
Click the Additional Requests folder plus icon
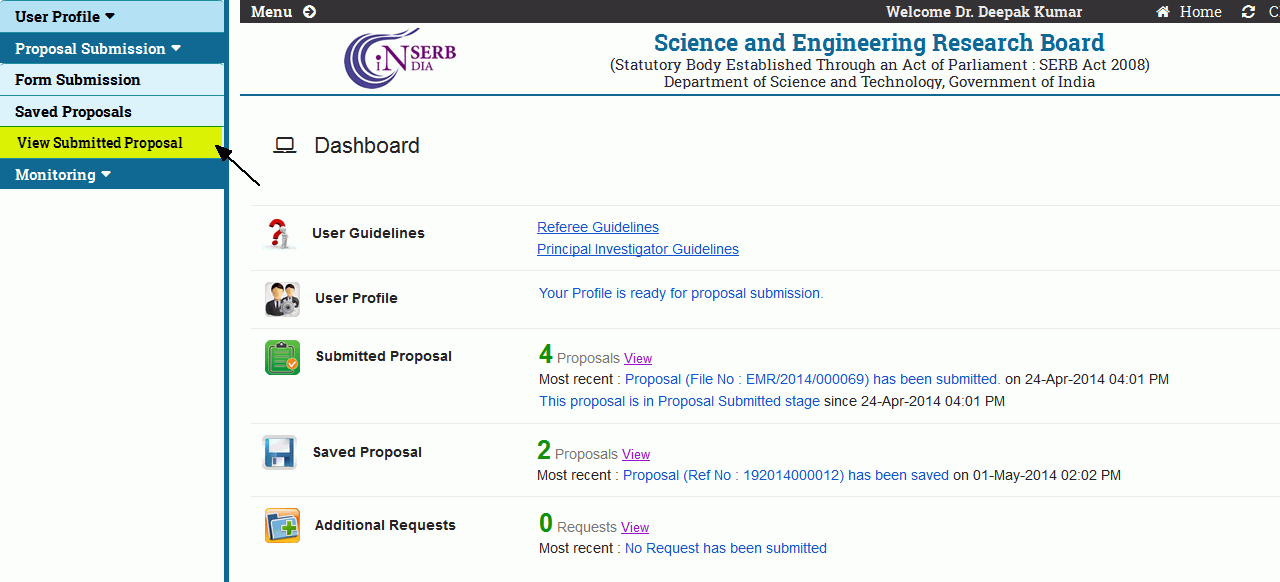tap(282, 525)
